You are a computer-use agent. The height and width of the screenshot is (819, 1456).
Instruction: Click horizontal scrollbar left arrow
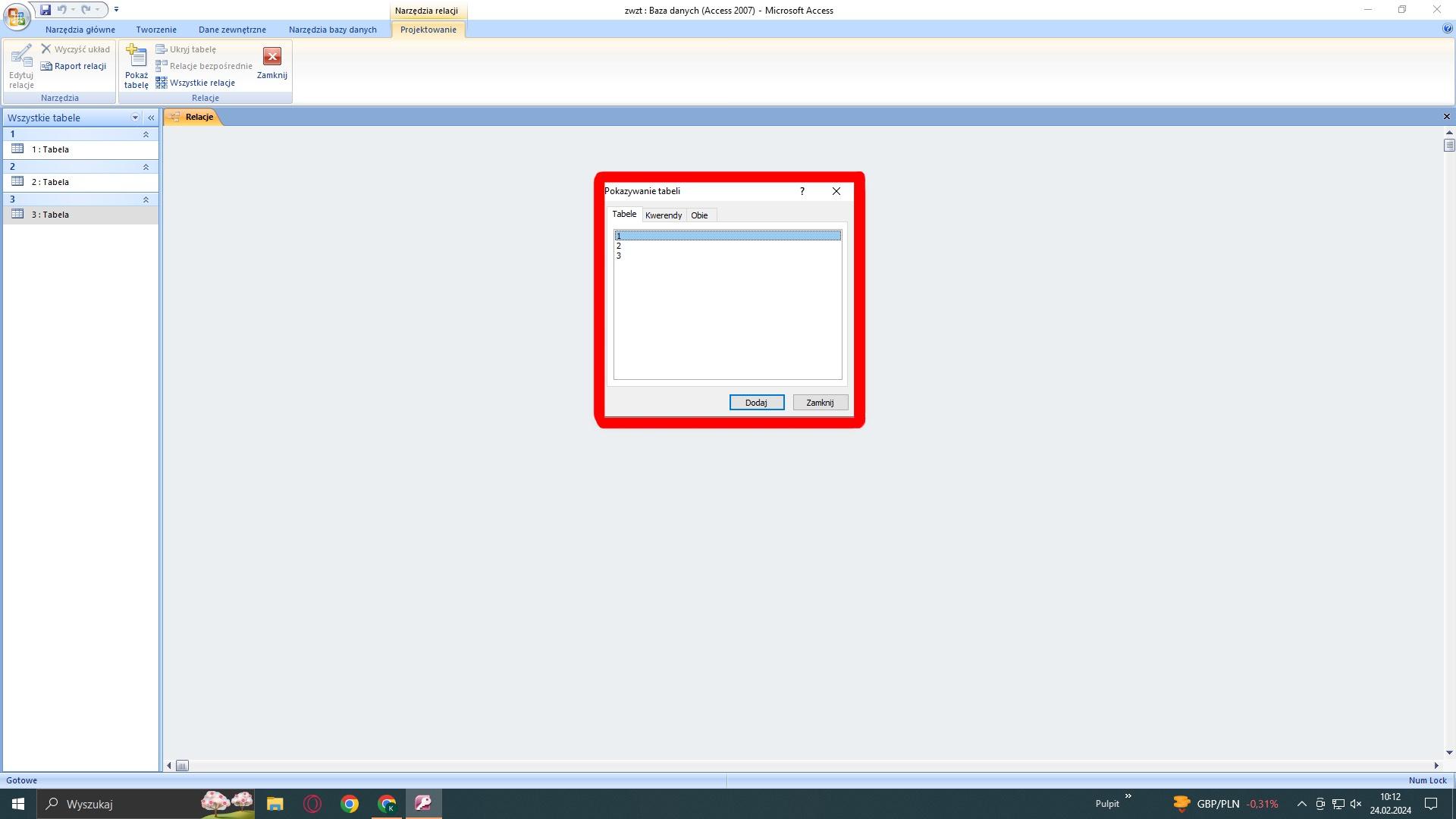point(169,766)
